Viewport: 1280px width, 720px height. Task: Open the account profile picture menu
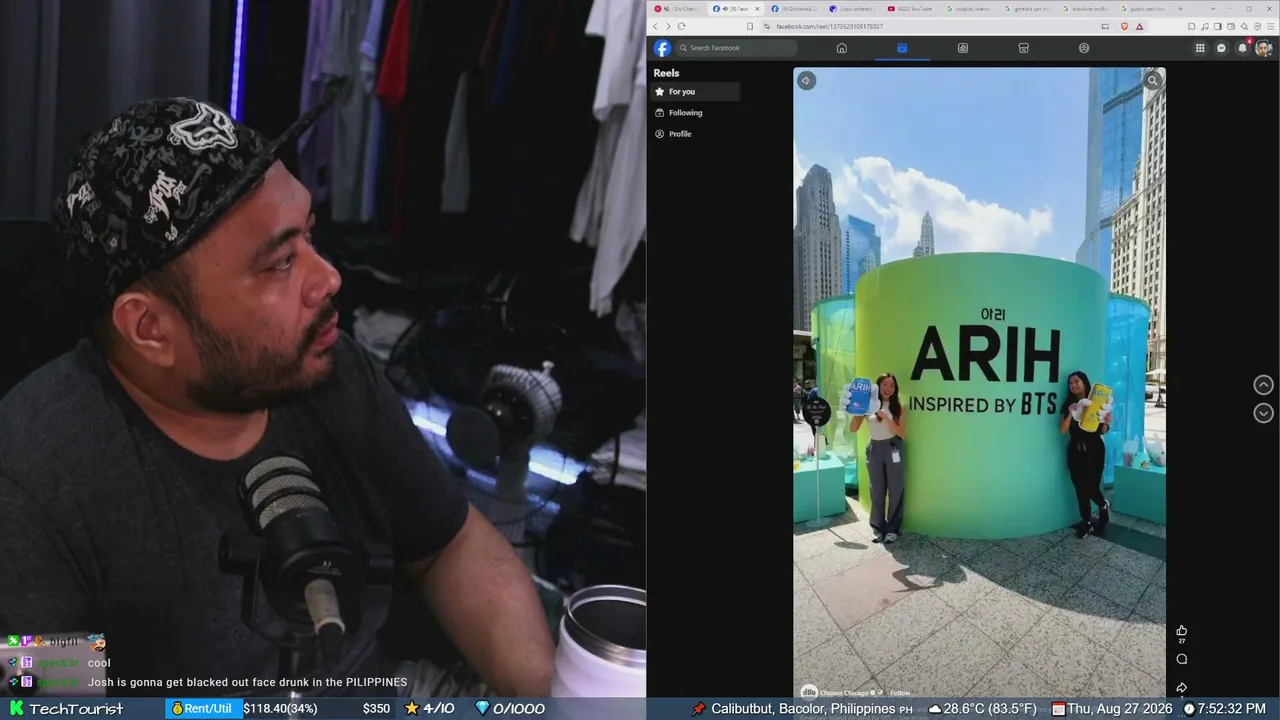point(1263,48)
